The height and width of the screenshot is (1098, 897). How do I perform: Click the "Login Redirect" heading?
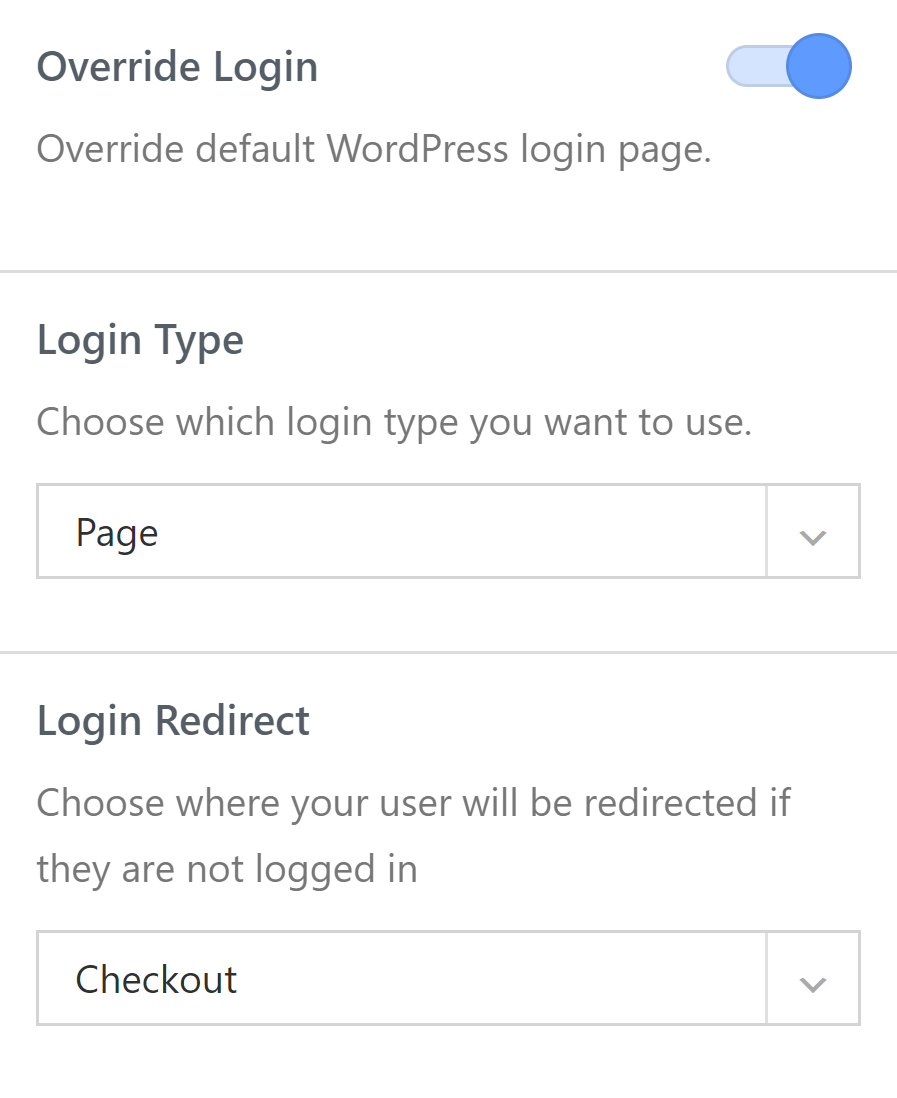[x=173, y=720]
